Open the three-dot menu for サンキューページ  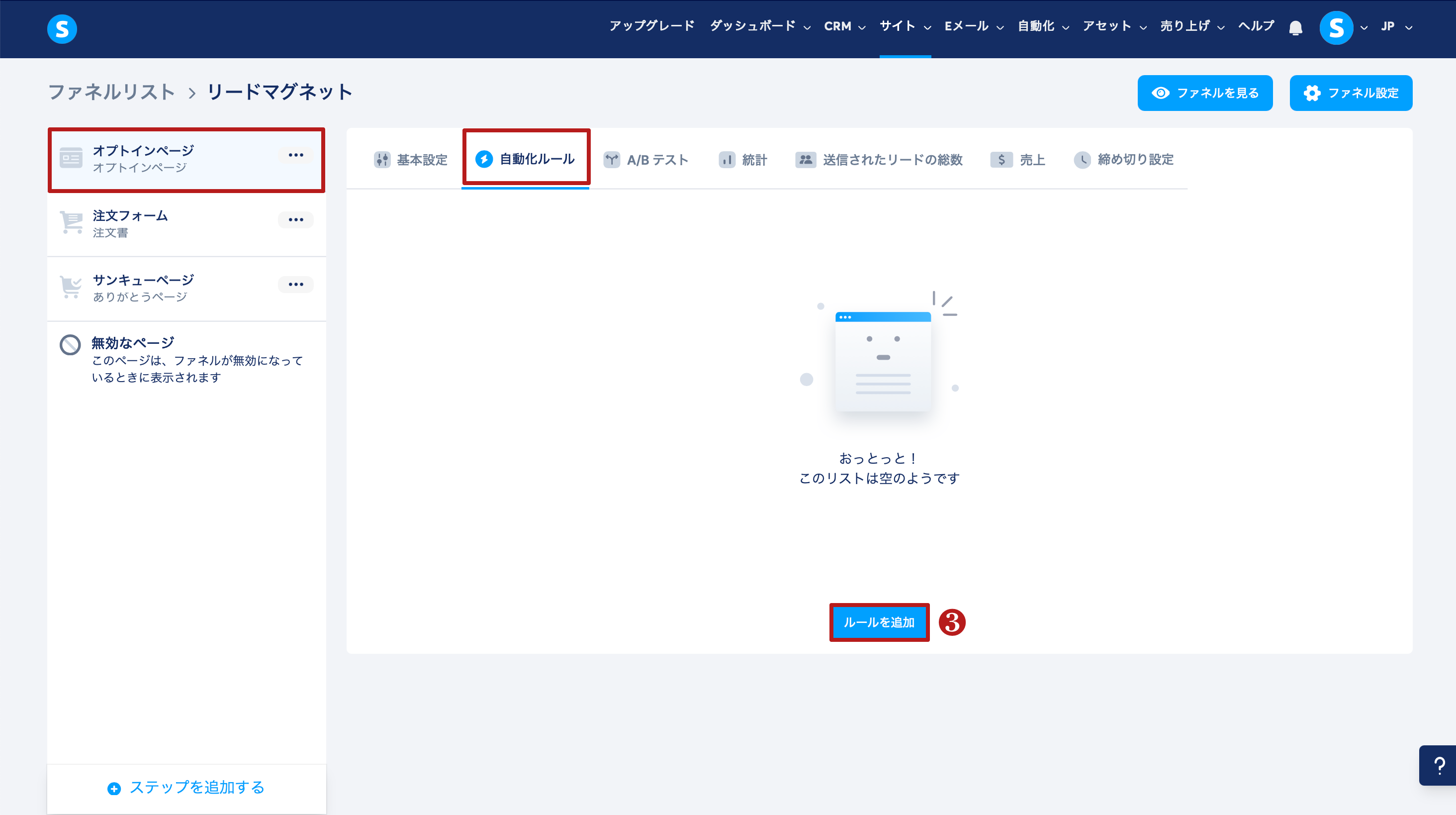click(295, 285)
